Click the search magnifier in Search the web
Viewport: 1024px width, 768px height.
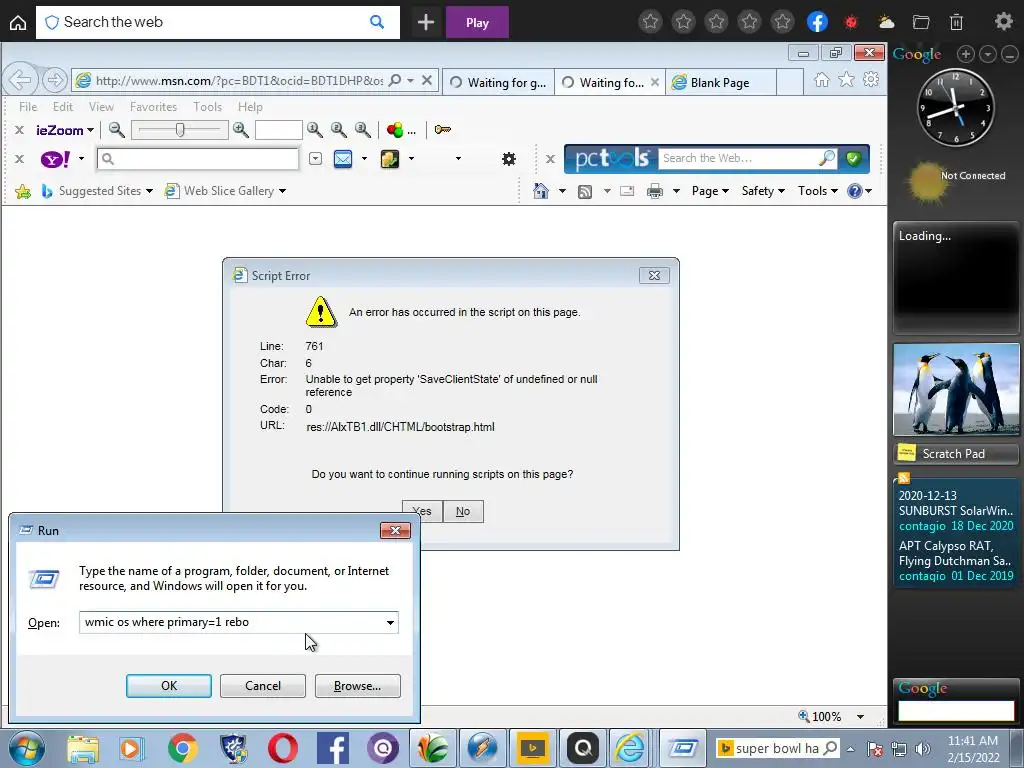click(x=377, y=22)
